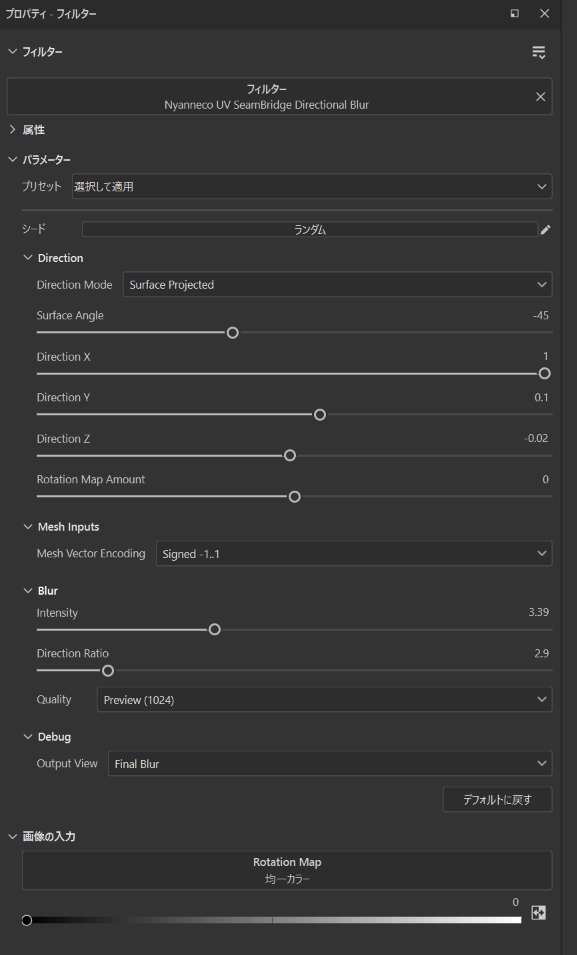Click the Intensity slider handle

coord(214,630)
